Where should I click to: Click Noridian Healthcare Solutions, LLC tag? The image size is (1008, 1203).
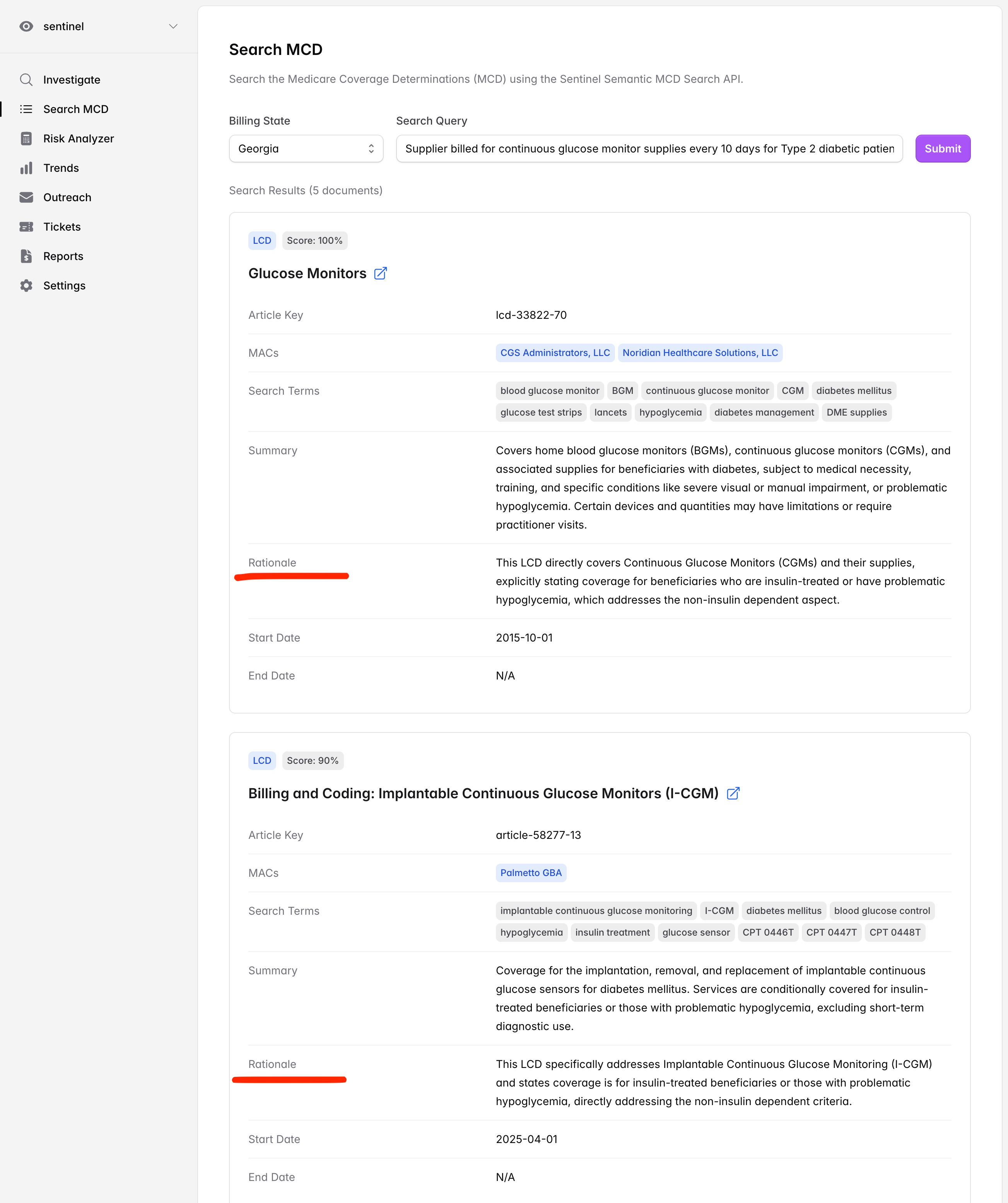[700, 353]
